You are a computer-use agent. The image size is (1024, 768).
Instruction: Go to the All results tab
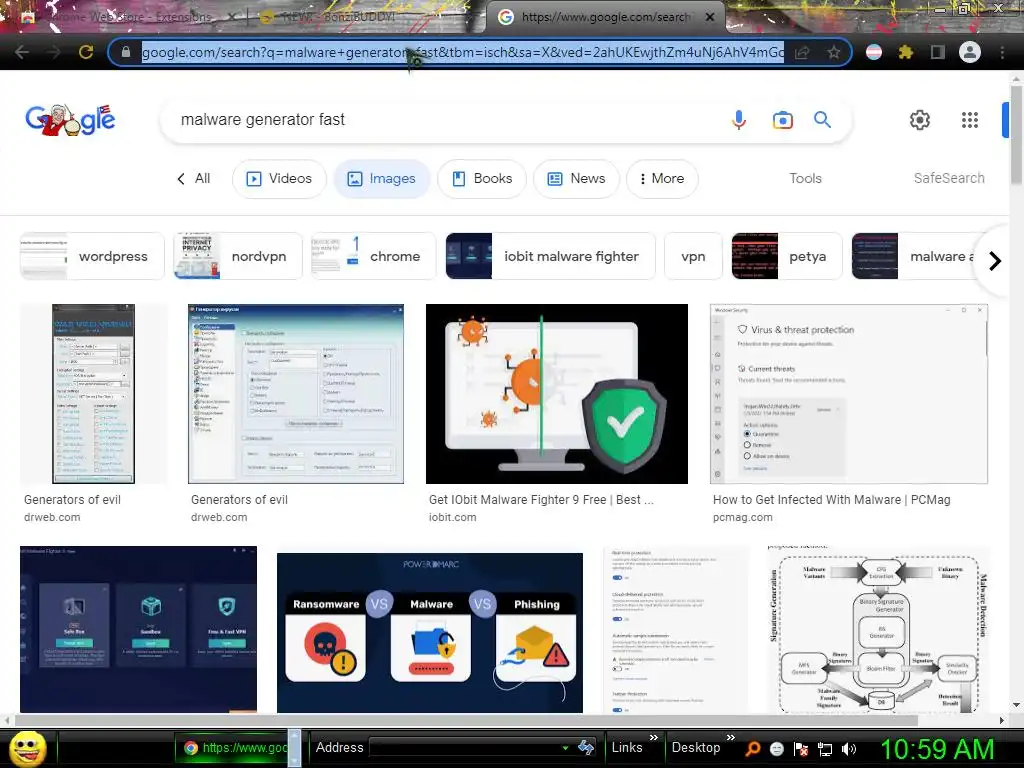[x=193, y=178]
